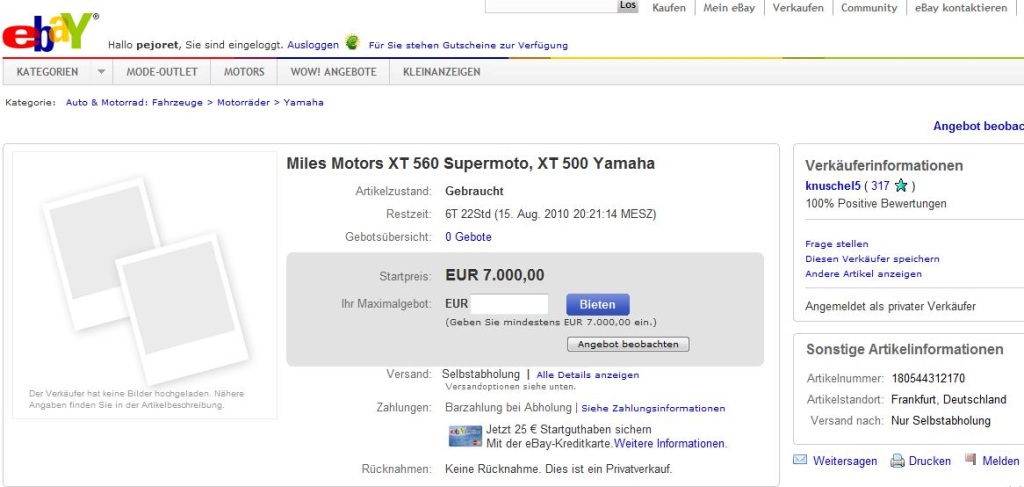Open the KLEINANZEIGEN tab
1024x487 pixels.
click(441, 72)
